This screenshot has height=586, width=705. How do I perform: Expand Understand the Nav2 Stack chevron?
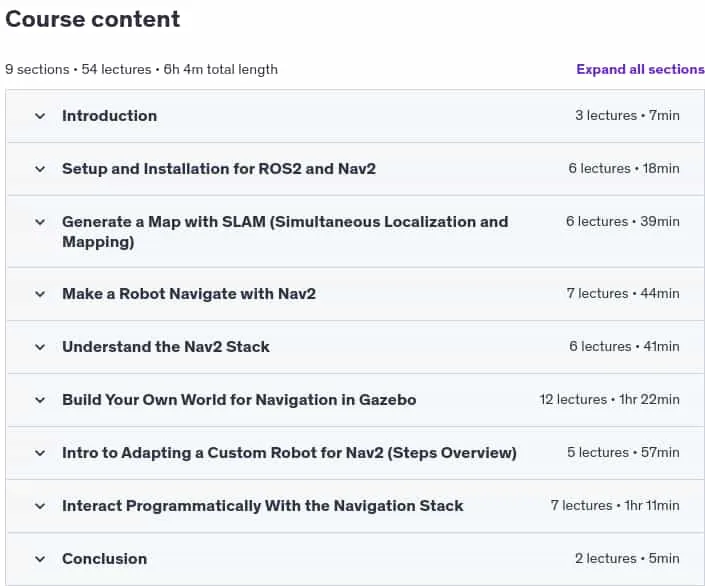40,347
